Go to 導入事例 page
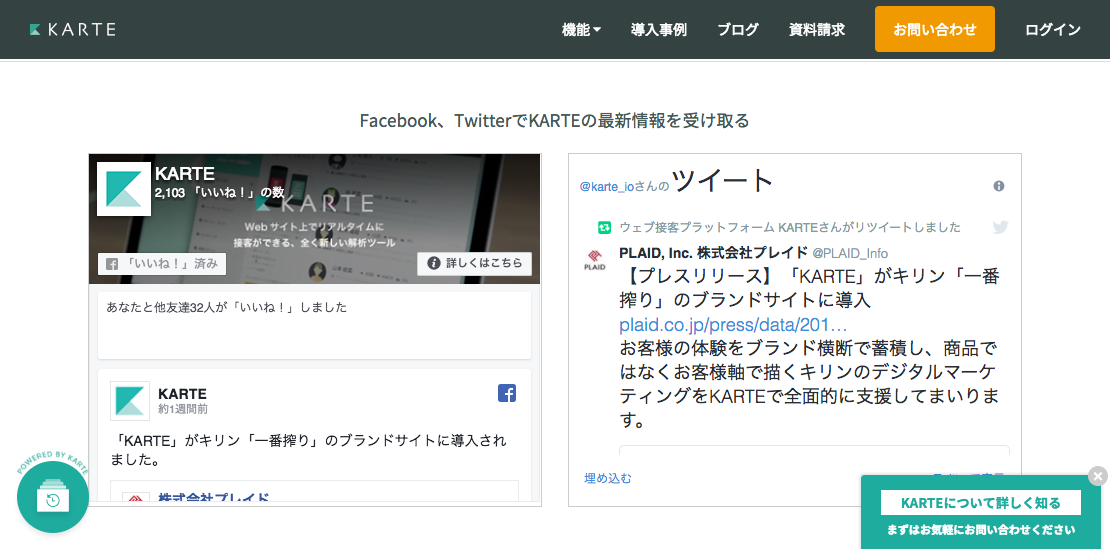Viewport: 1110px width, 549px height. [658, 30]
